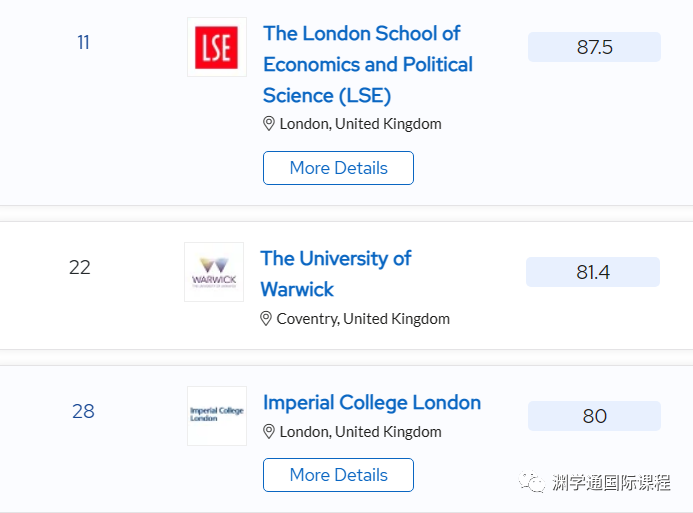Click the score badge showing 80

[594, 416]
